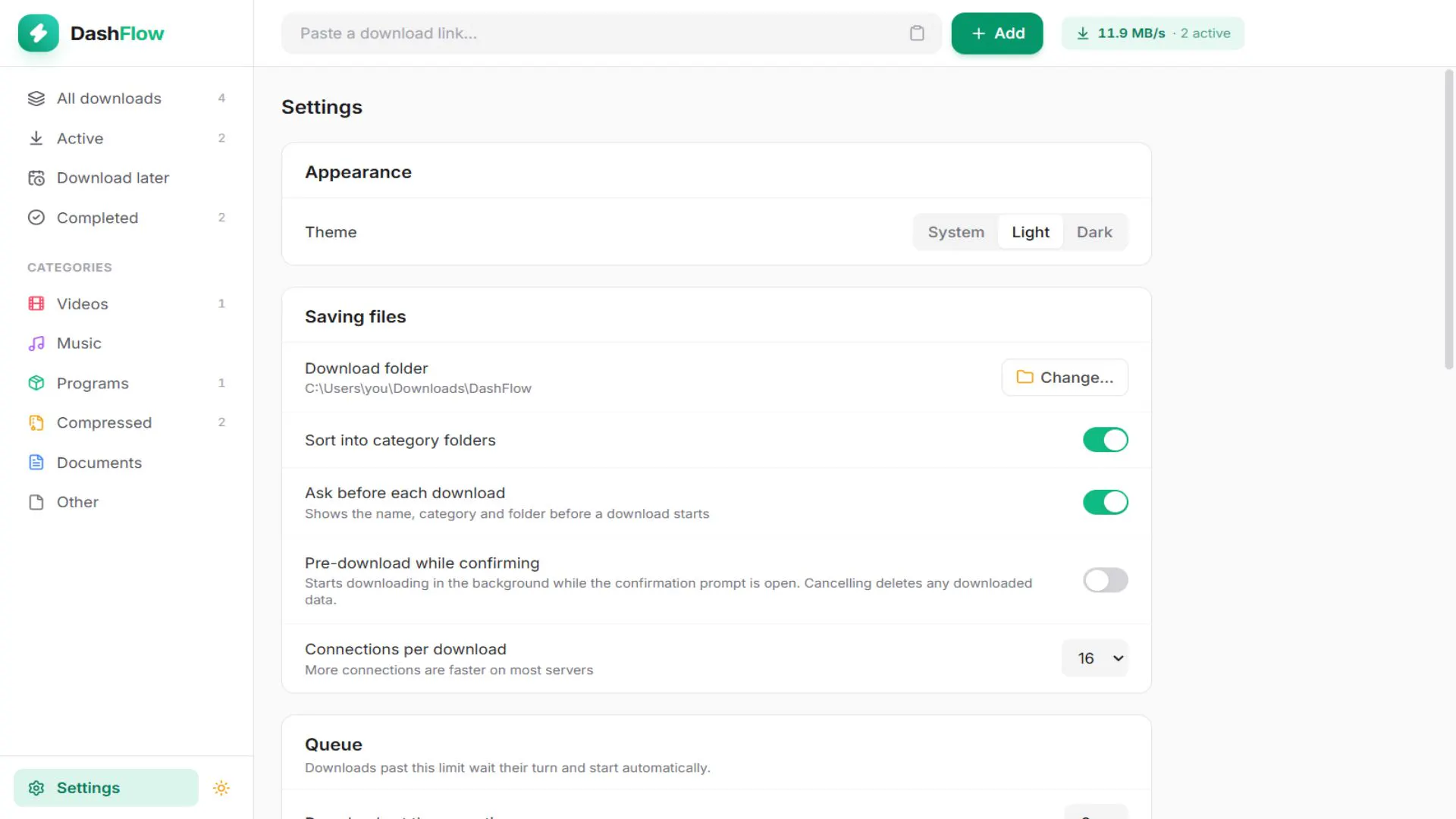The image size is (1456, 819).
Task: Select the System theme option
Action: coord(955,232)
